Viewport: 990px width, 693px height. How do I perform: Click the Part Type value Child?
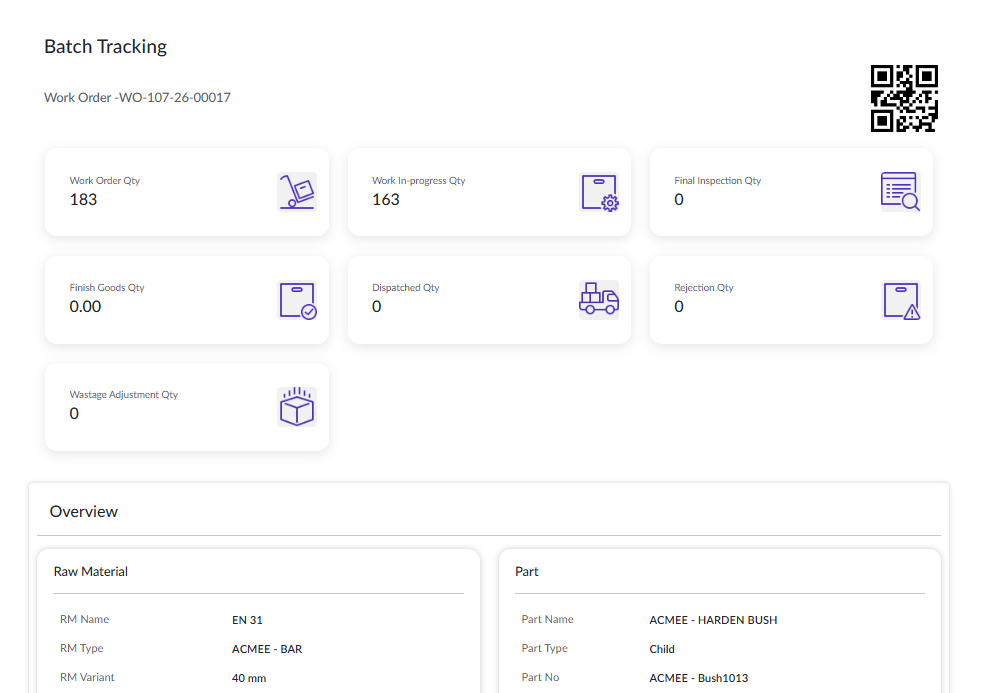(x=662, y=649)
